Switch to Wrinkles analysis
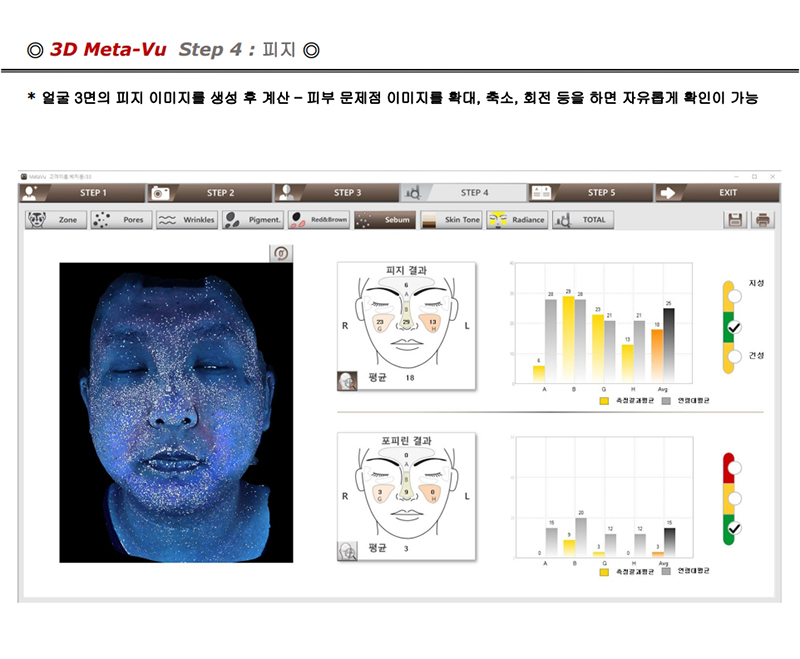Viewport: 800px width, 659px height. point(185,220)
